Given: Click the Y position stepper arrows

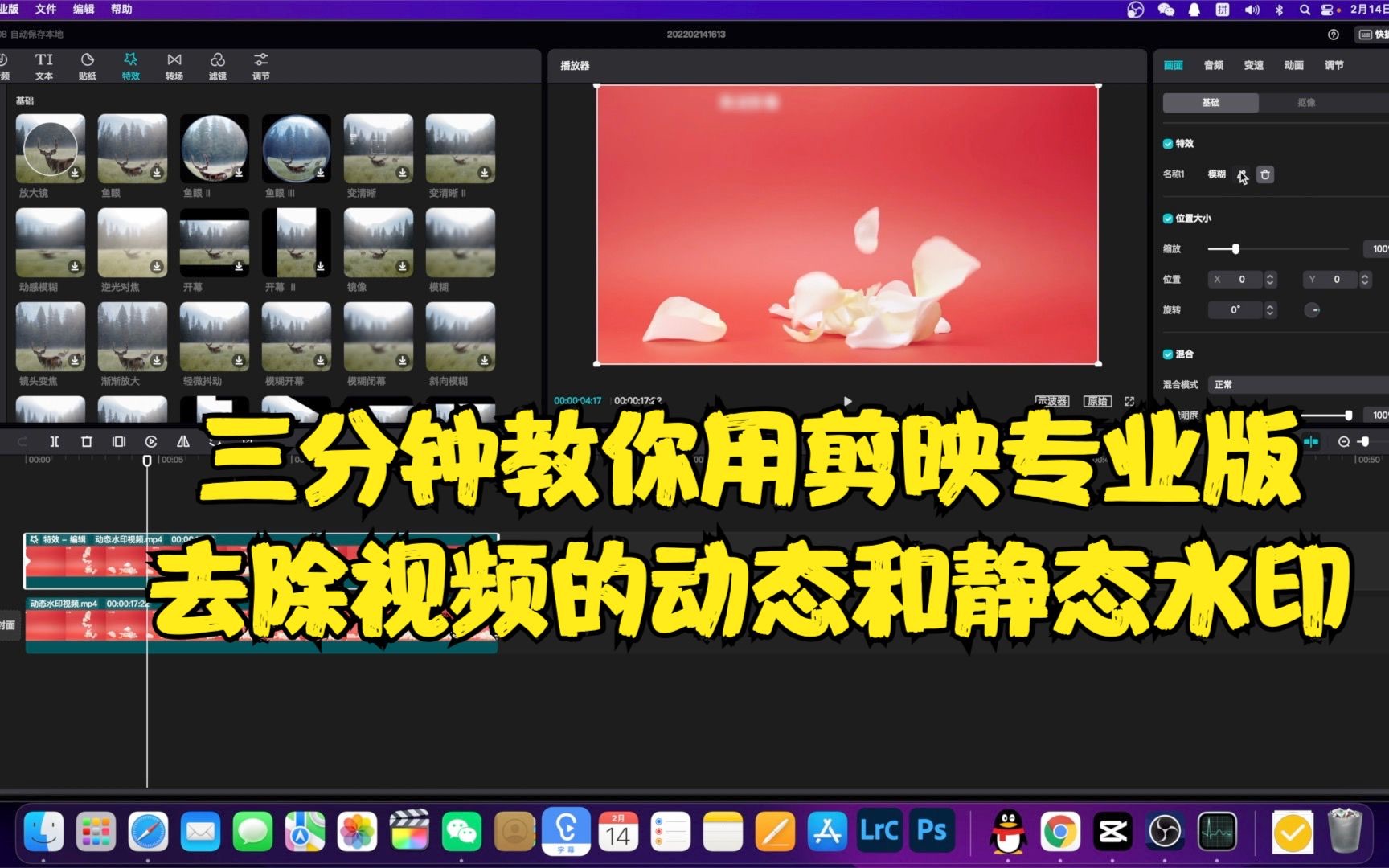Looking at the screenshot, I should coord(1364,280).
